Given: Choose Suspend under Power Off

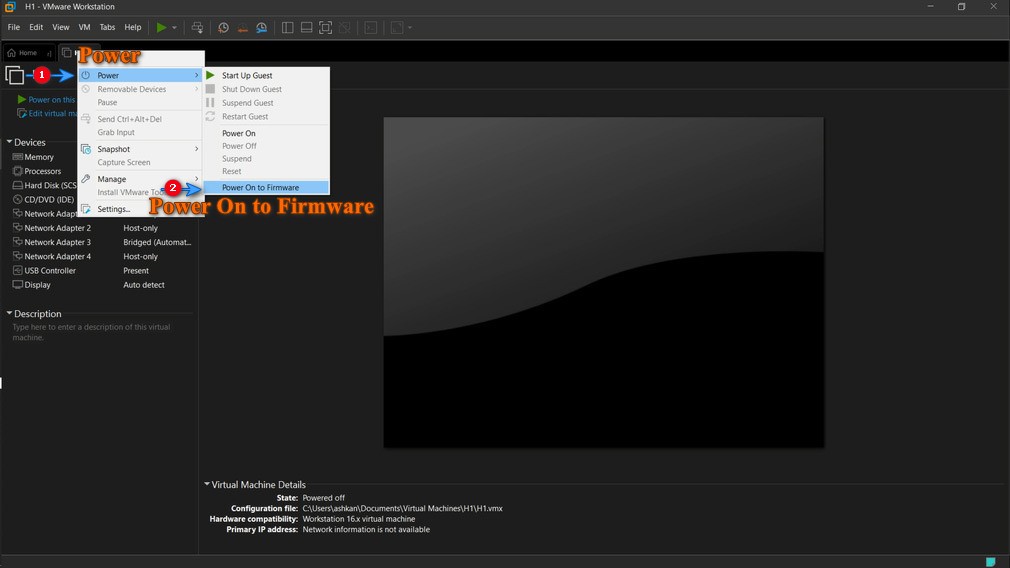Looking at the screenshot, I should [266, 158].
